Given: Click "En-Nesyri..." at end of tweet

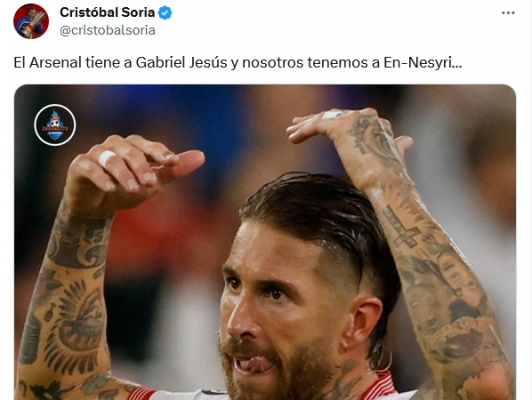Looking at the screenshot, I should [x=423, y=63].
